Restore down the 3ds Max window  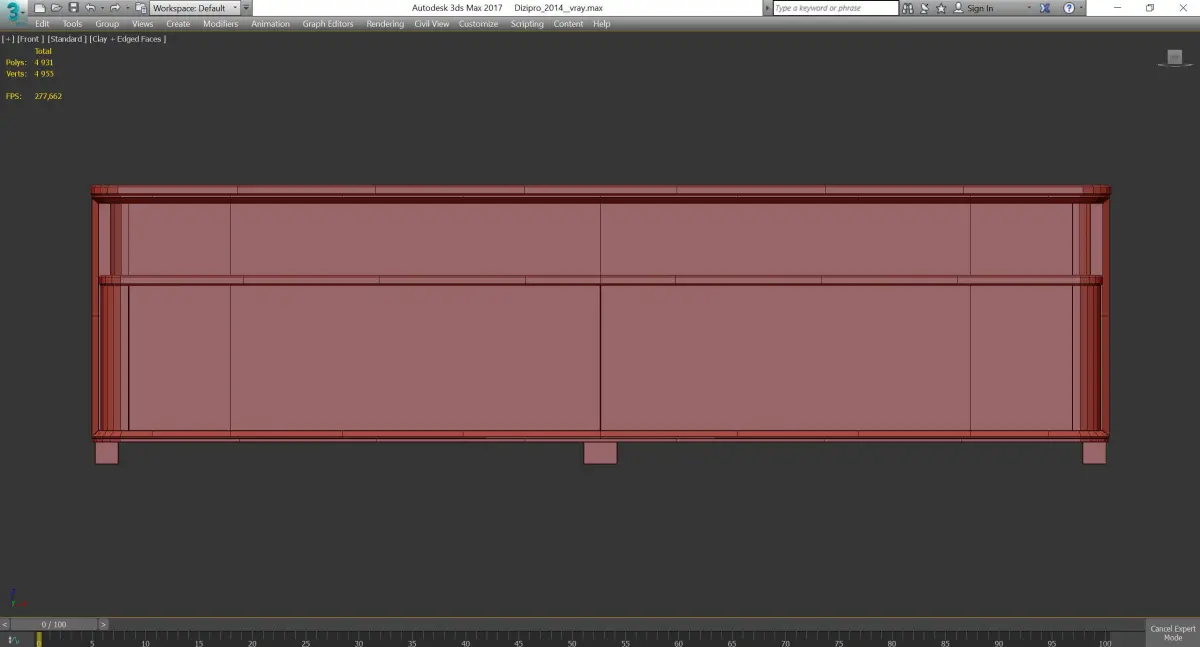tap(1150, 8)
